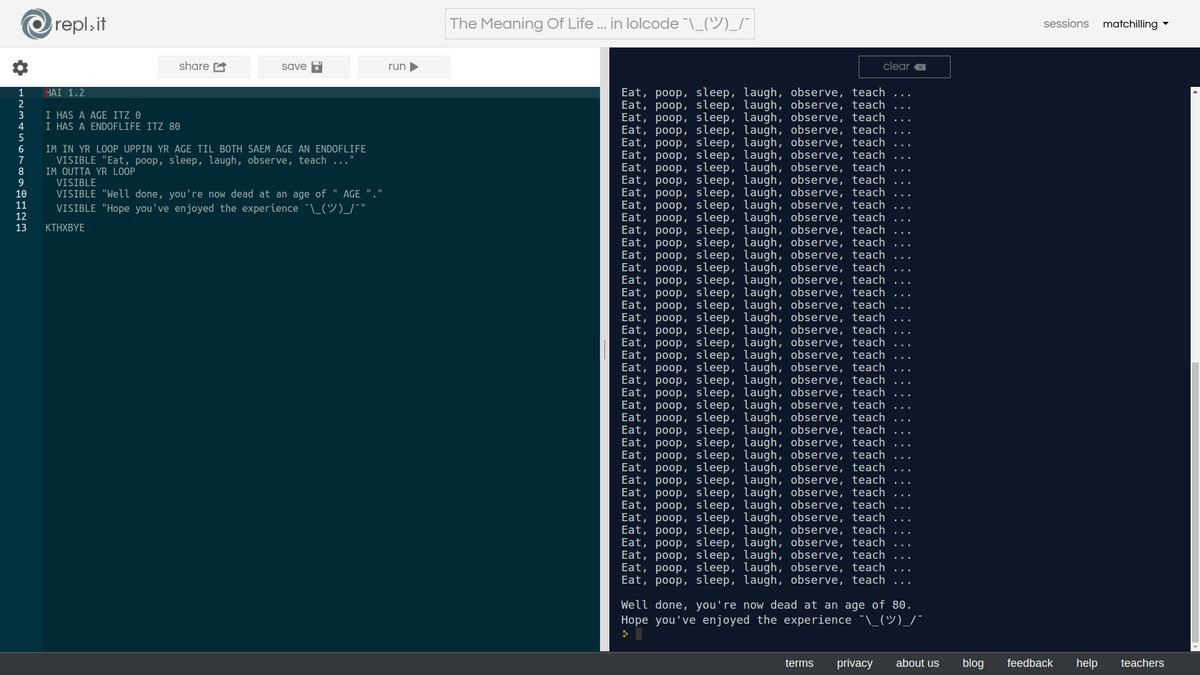Viewport: 1200px width, 675px height.
Task: Open the teachers footer link
Action: tap(1142, 663)
